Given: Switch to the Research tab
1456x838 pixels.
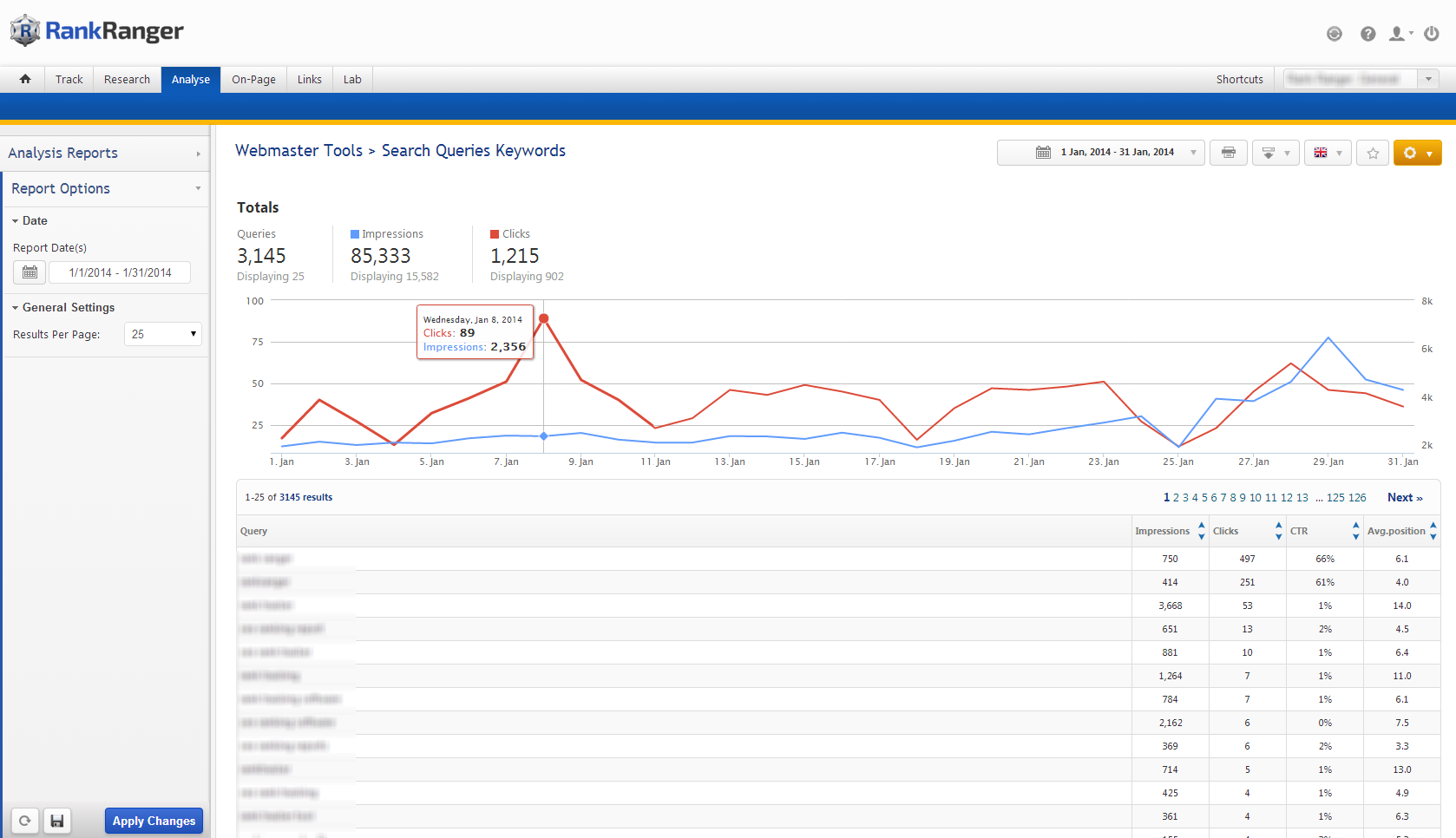Looking at the screenshot, I should [x=127, y=79].
